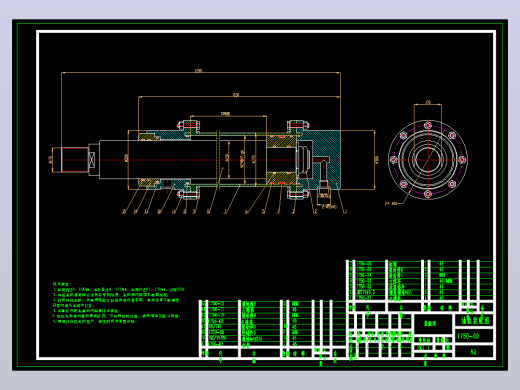Viewport: 520px width, 390px height.
Task: Select the cylinder section view's piston rod threaded end
Action: (x=74, y=160)
